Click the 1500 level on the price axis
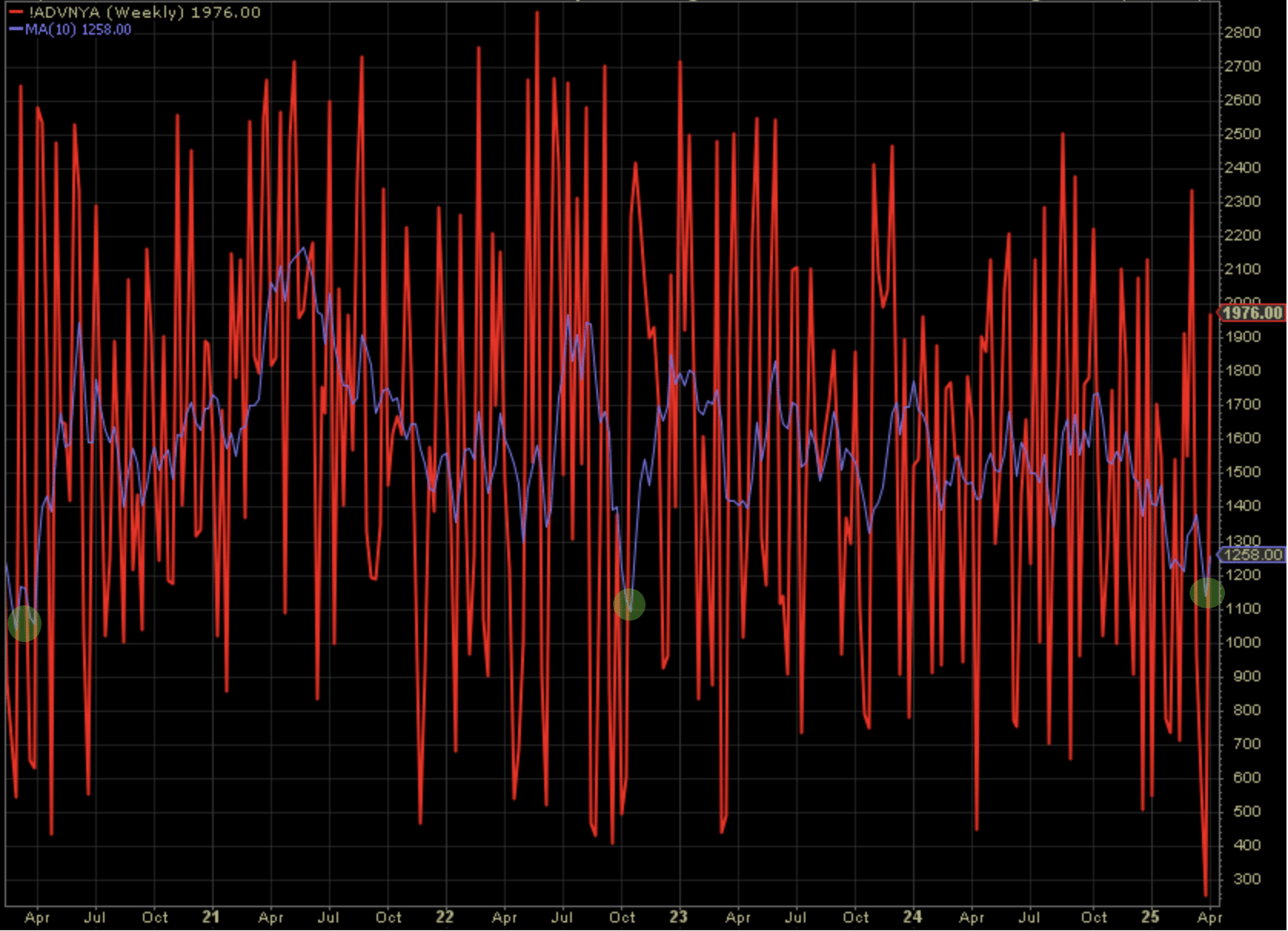This screenshot has height=931, width=1288. pos(1243,472)
